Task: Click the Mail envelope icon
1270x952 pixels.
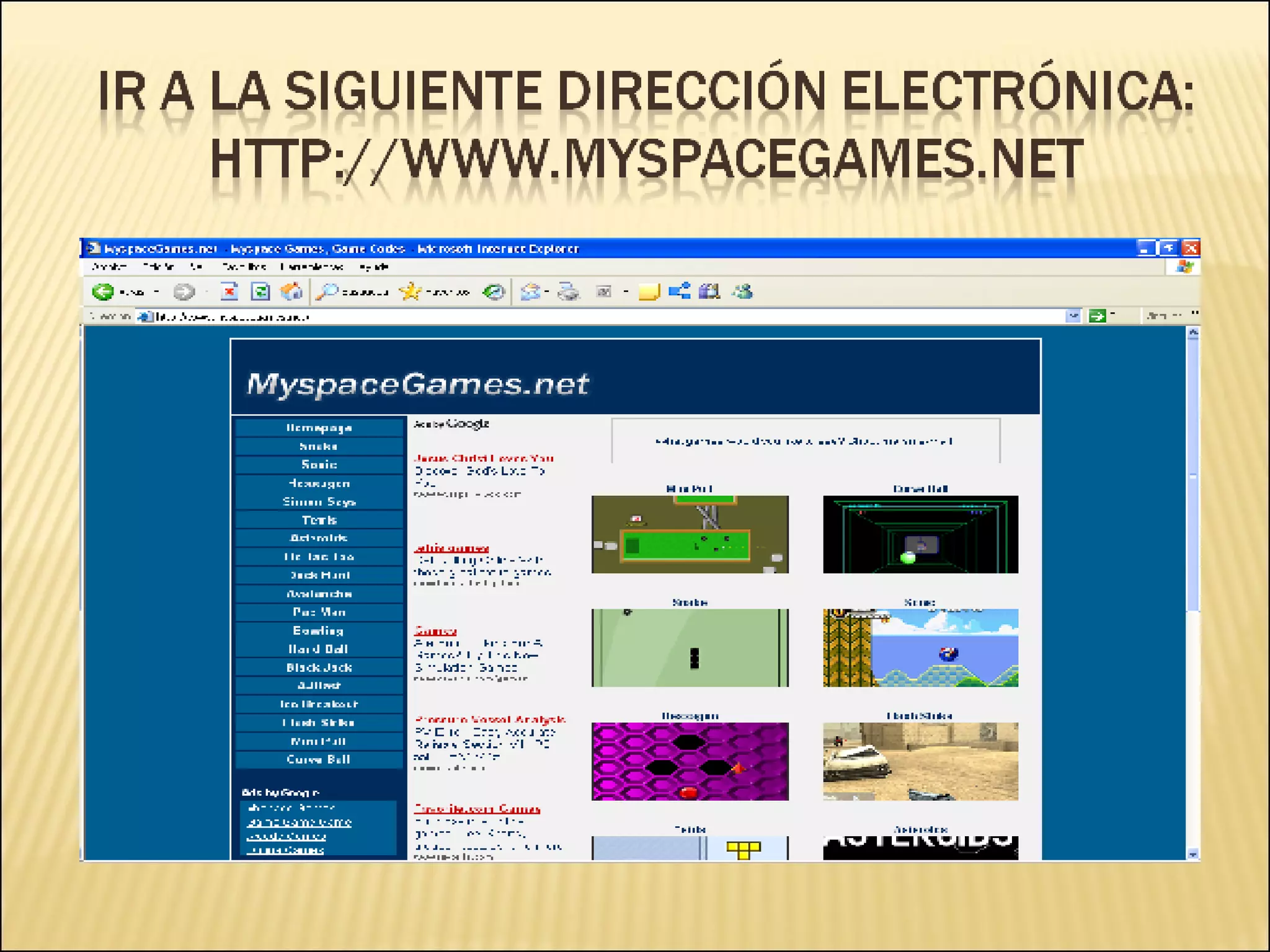Action: tap(531, 291)
